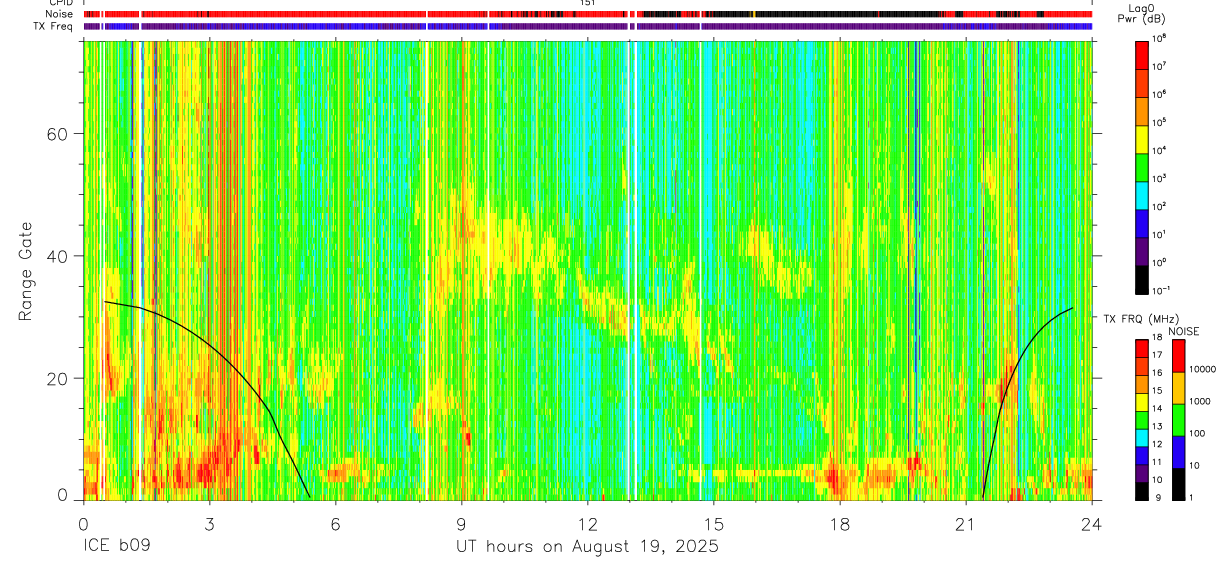The image size is (1228, 567).
Task: Click the '13' label on the TX FRQ scale
Action: click(1157, 426)
